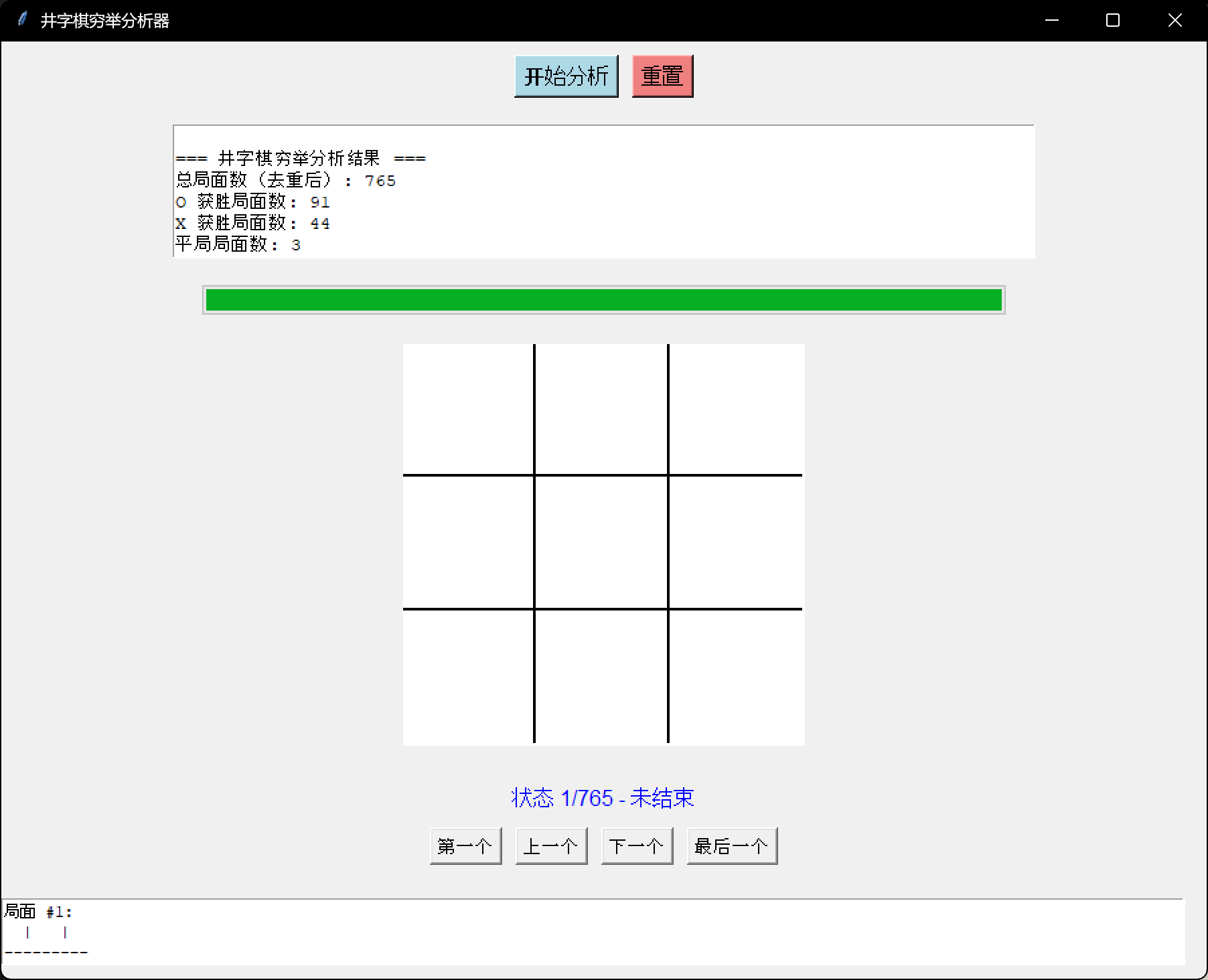Click the Python feather icon in the title bar

22,20
